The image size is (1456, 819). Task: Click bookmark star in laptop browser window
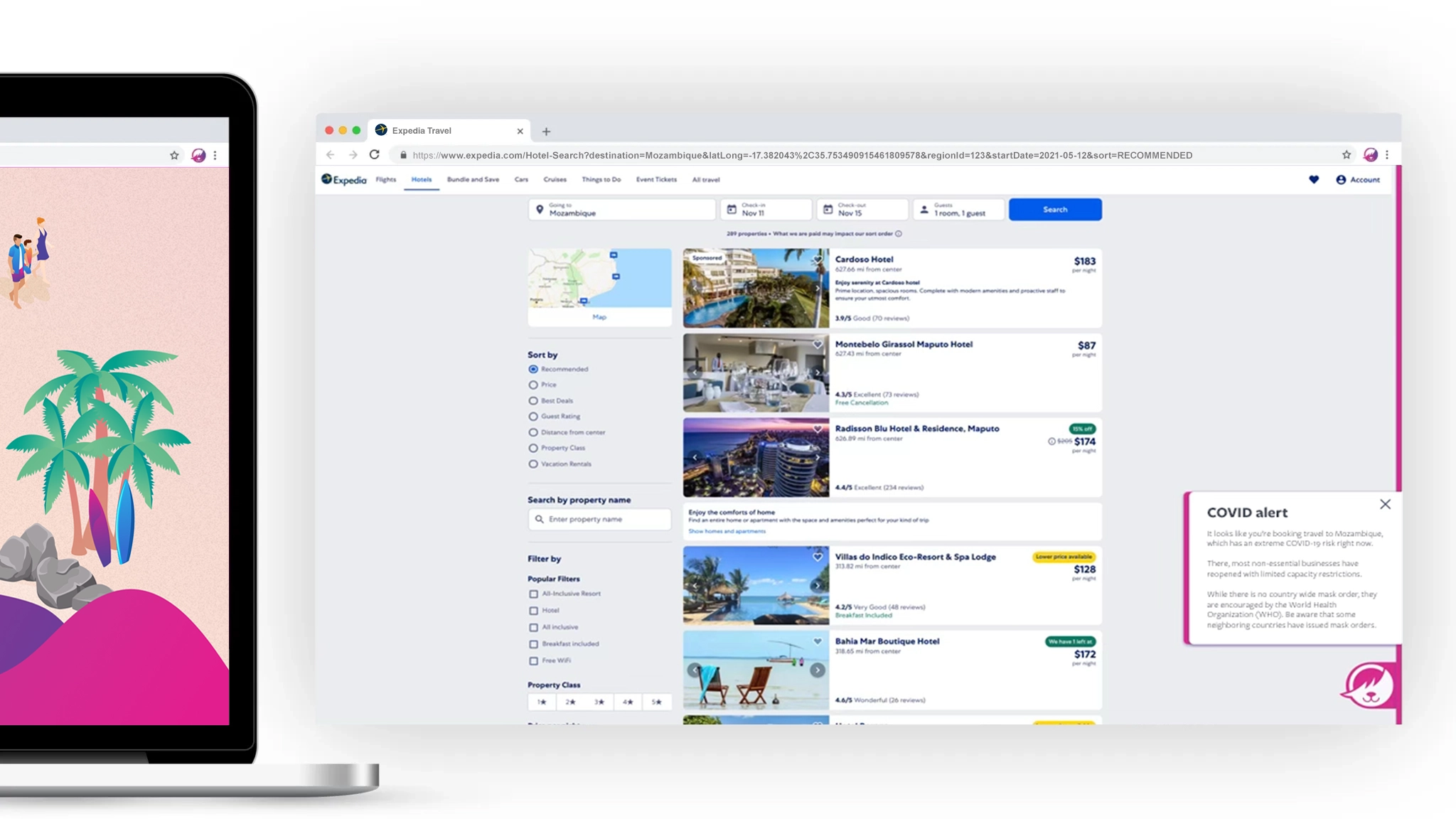pos(174,155)
